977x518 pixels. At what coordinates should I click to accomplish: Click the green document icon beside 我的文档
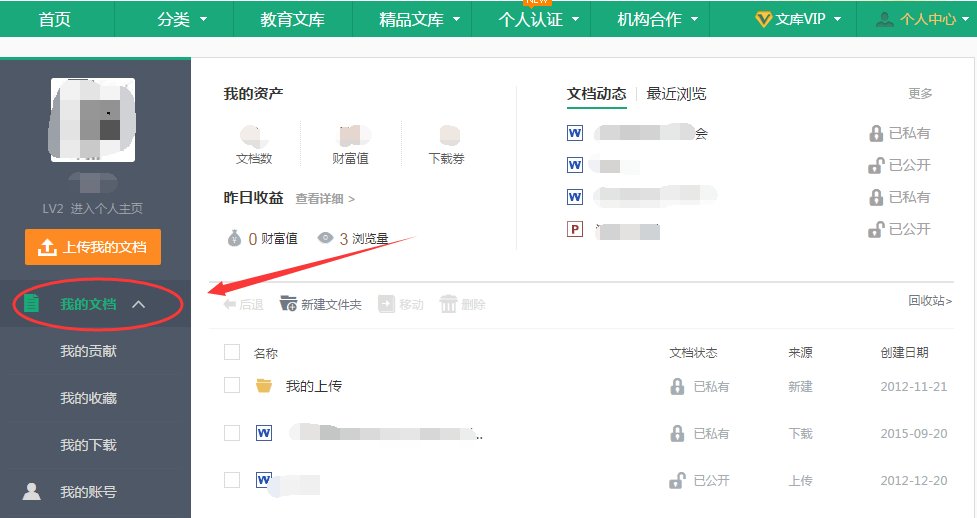[x=31, y=304]
